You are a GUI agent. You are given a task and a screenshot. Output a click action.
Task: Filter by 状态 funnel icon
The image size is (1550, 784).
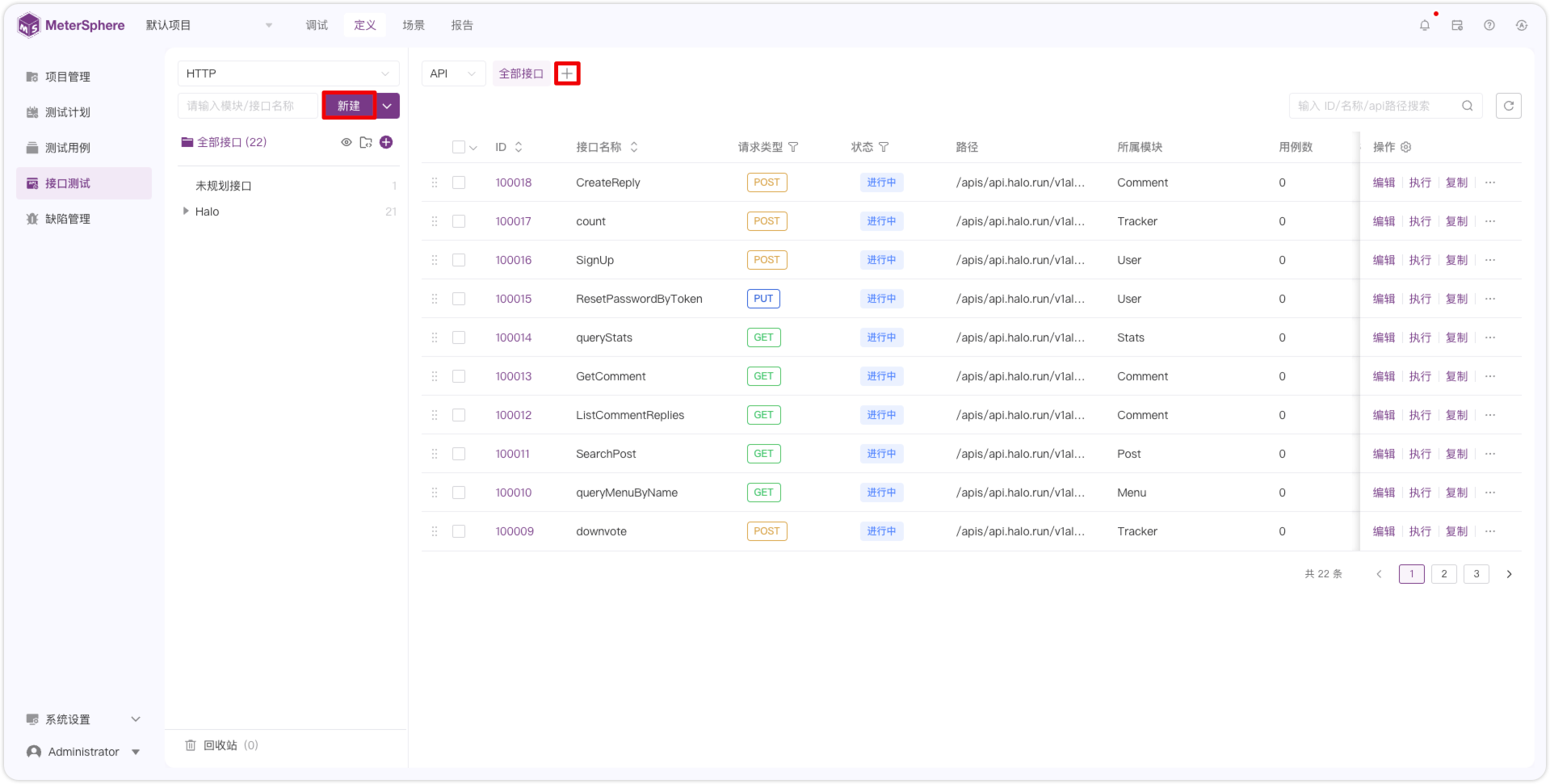[x=884, y=147]
